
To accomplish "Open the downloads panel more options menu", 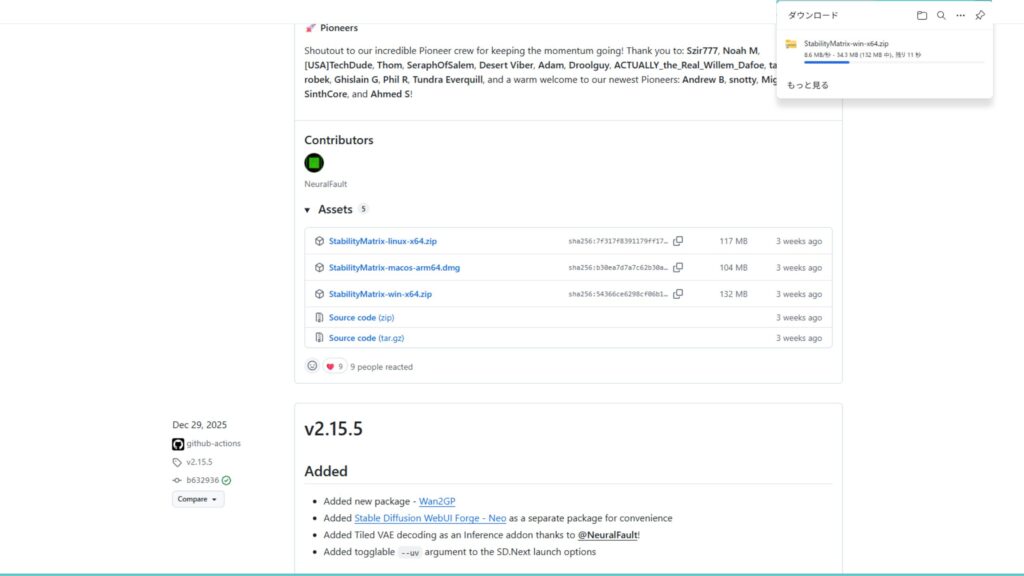I will (x=960, y=15).
